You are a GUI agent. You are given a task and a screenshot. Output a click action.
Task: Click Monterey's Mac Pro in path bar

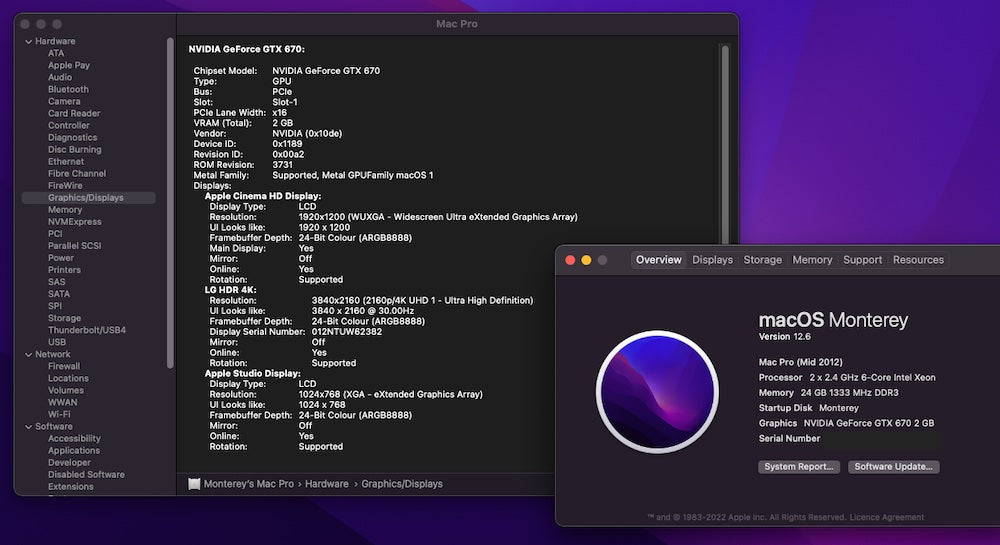(x=249, y=484)
